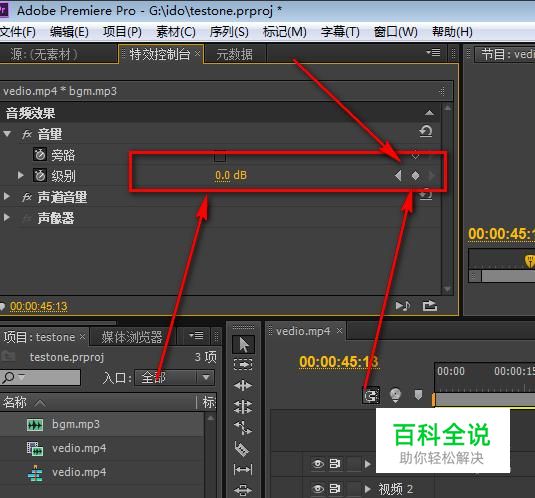This screenshot has height=498, width=535.
Task: Select the Track Select tool
Action: pos(243,365)
